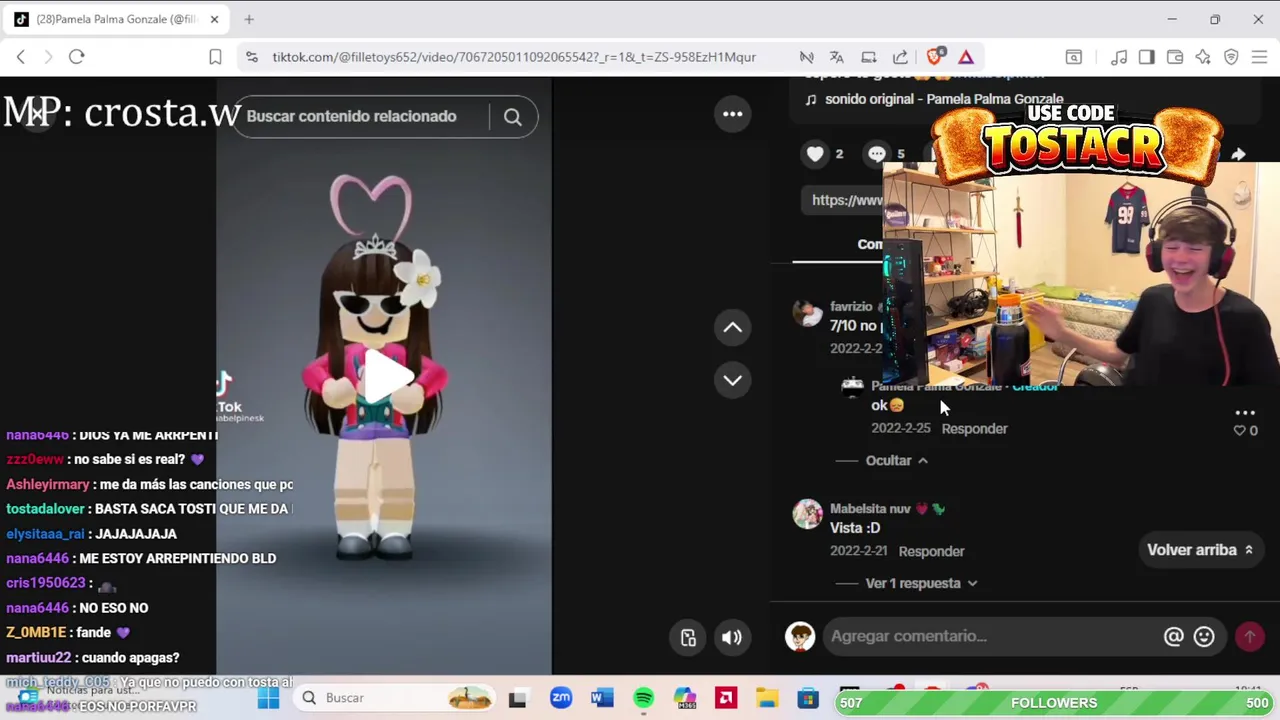Open Copilot M365 from the taskbar
The width and height of the screenshot is (1280, 720).
(684, 698)
